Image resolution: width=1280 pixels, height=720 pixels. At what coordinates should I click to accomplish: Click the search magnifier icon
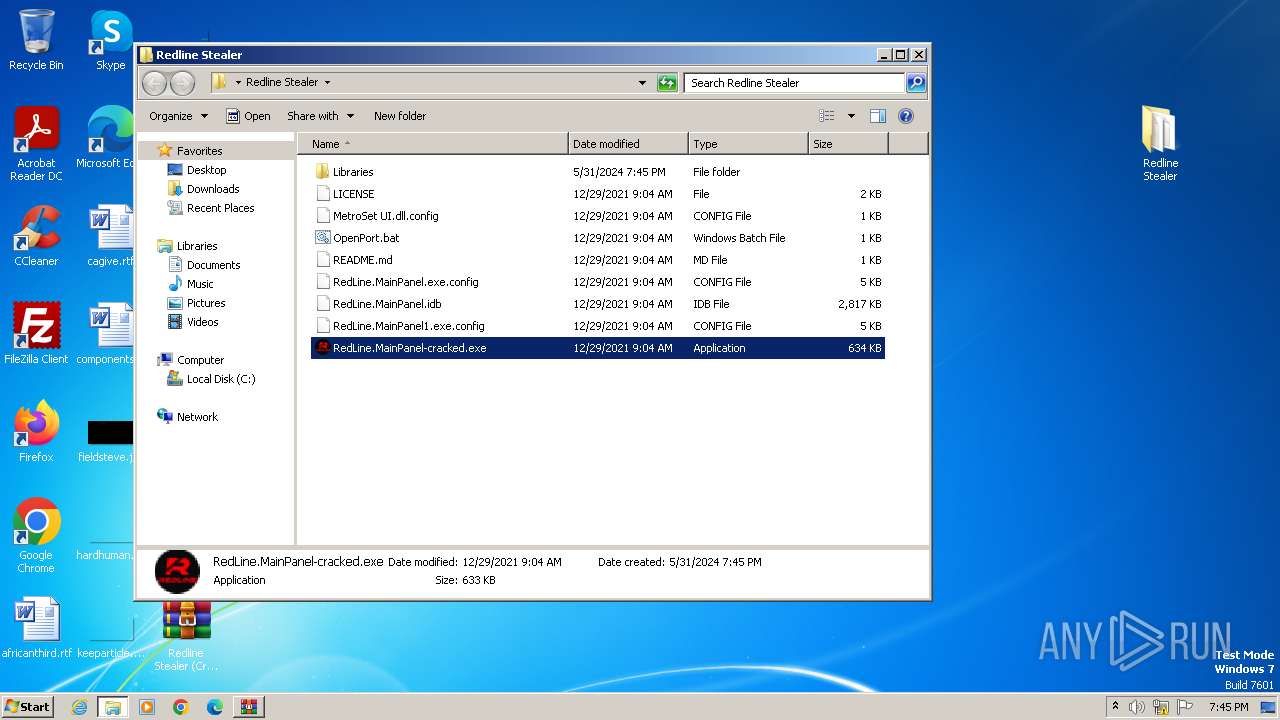click(x=915, y=83)
